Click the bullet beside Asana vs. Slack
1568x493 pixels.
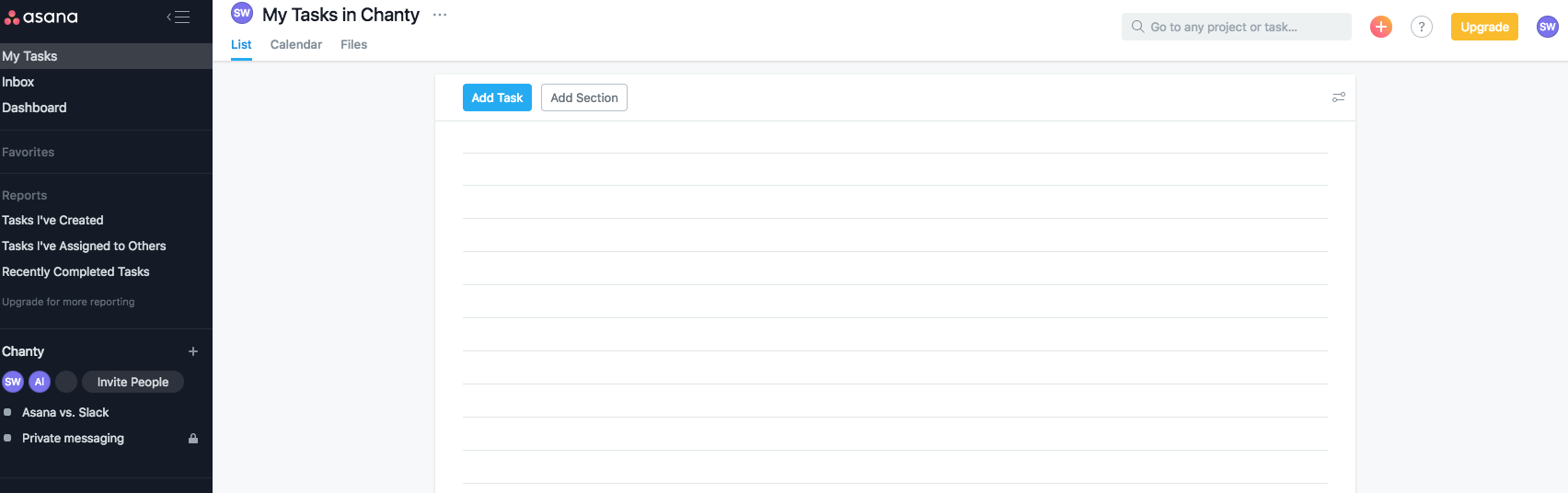[7, 412]
